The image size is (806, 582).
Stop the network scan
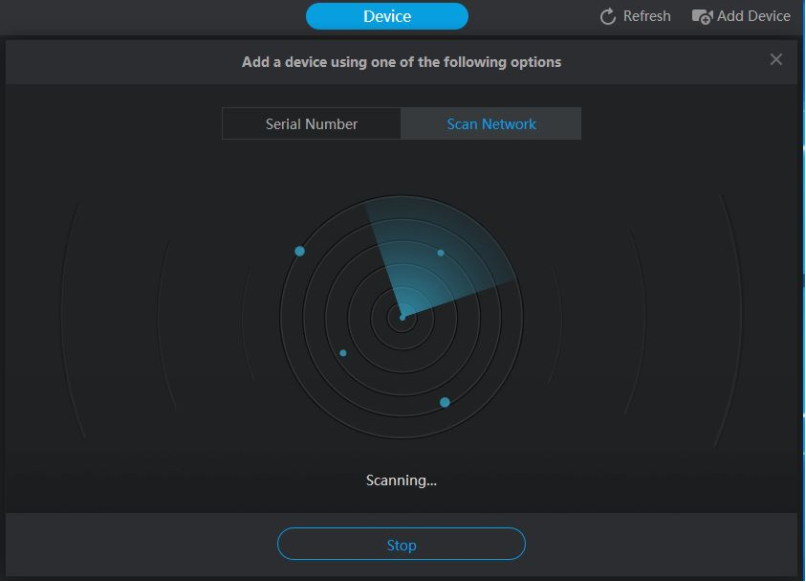pos(401,545)
